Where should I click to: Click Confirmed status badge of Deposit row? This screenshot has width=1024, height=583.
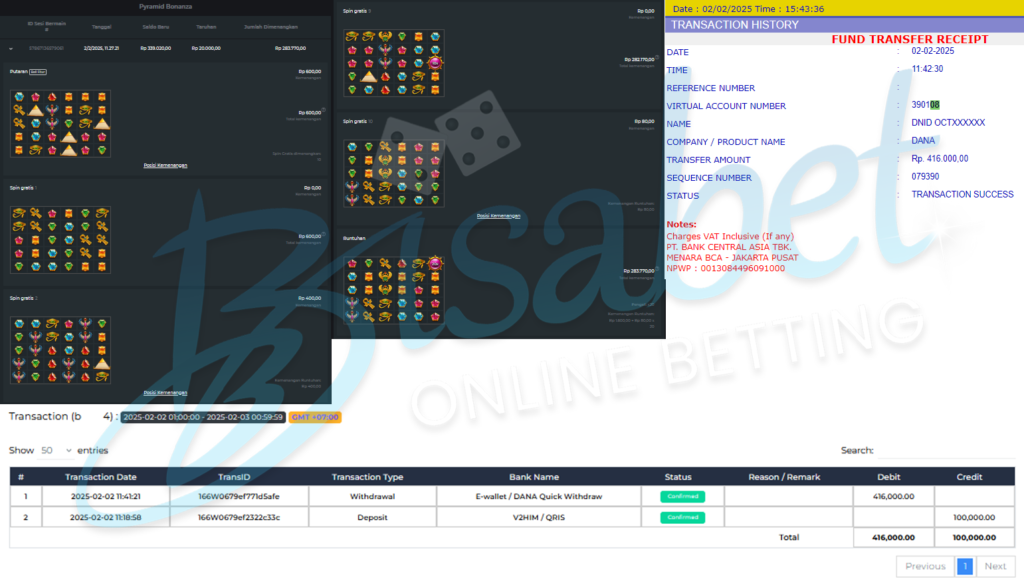(x=682, y=517)
